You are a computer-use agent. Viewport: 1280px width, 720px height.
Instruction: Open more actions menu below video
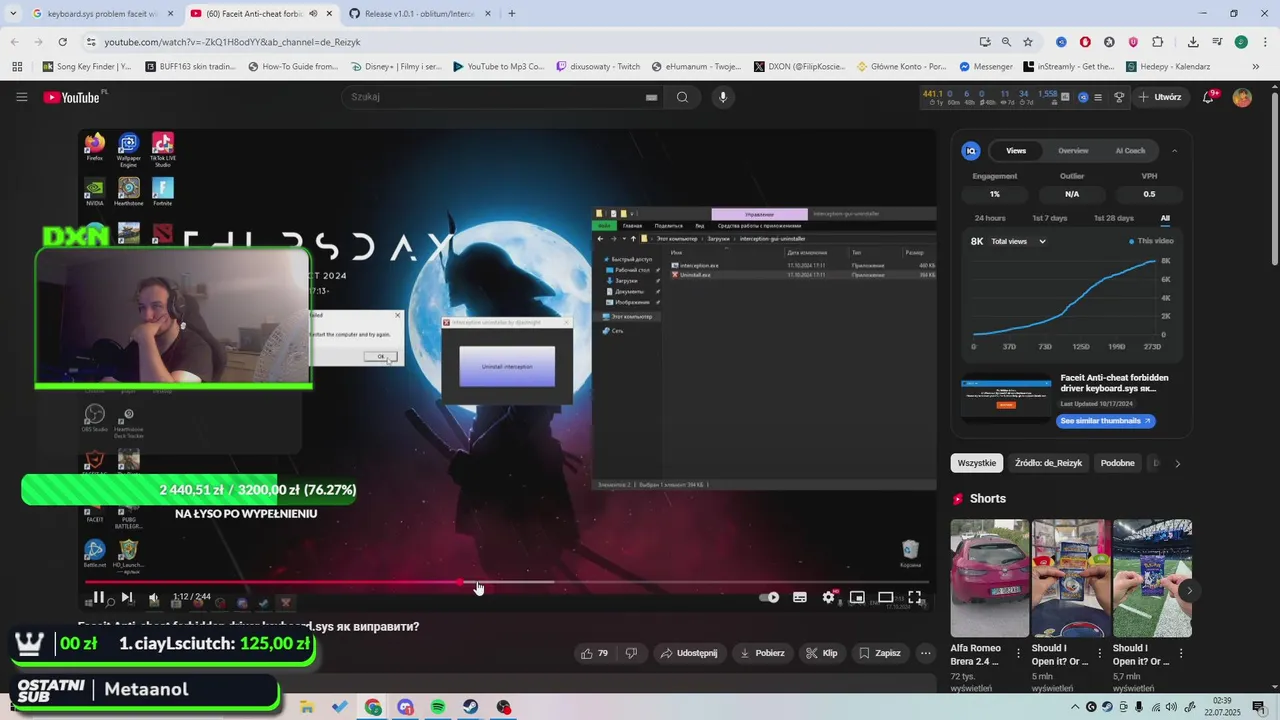pyautogui.click(x=926, y=653)
